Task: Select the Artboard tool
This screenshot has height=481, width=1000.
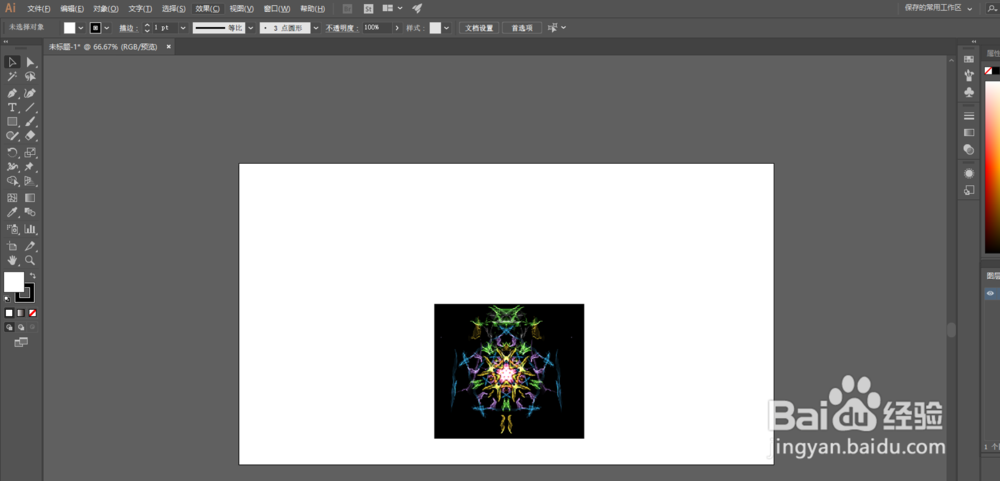Action: click(12, 246)
